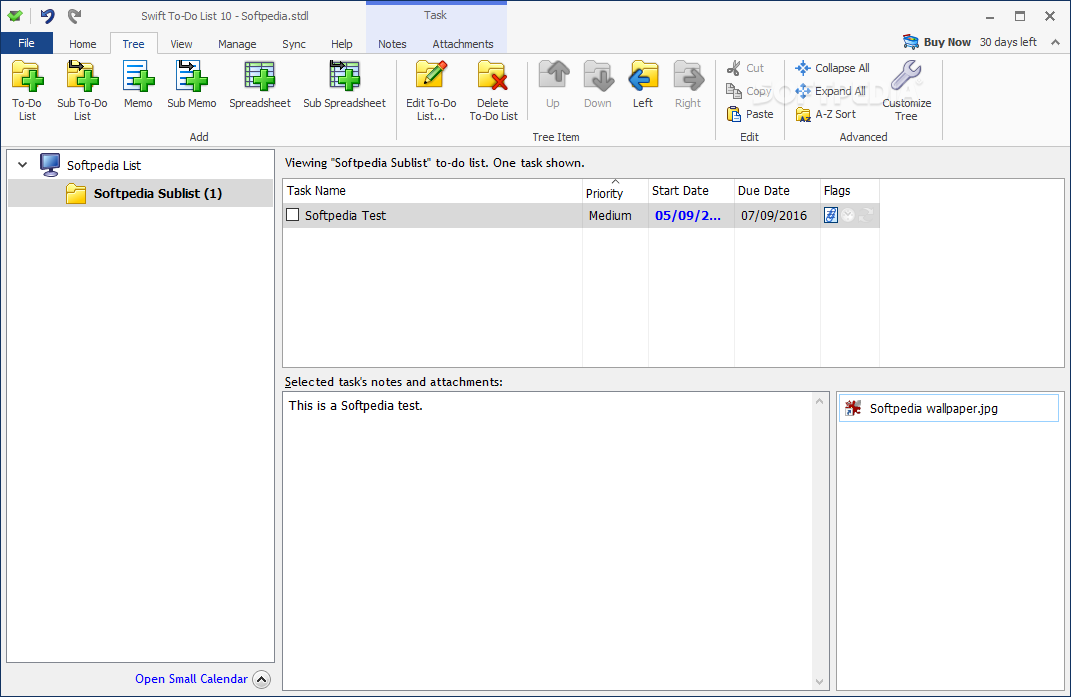Add a new Spreadsheet
Image resolution: width=1071 pixels, height=697 pixels.
(x=260, y=85)
